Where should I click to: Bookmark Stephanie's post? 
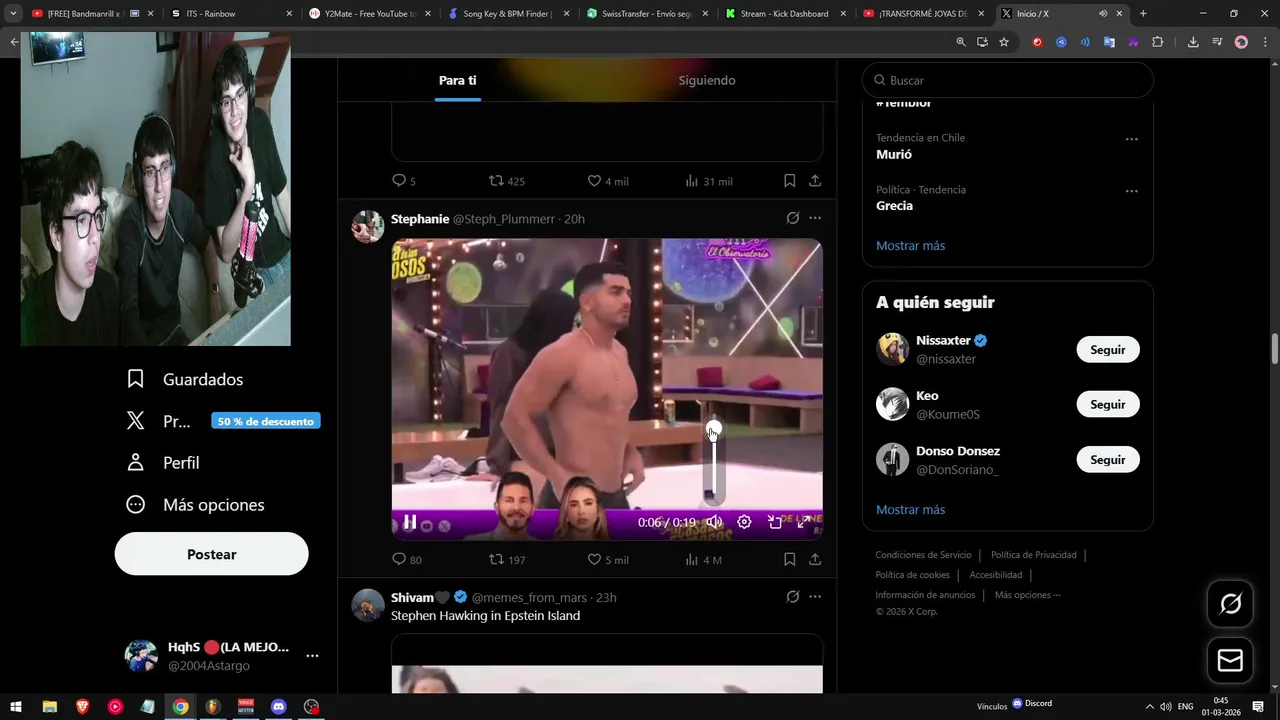pyautogui.click(x=789, y=560)
